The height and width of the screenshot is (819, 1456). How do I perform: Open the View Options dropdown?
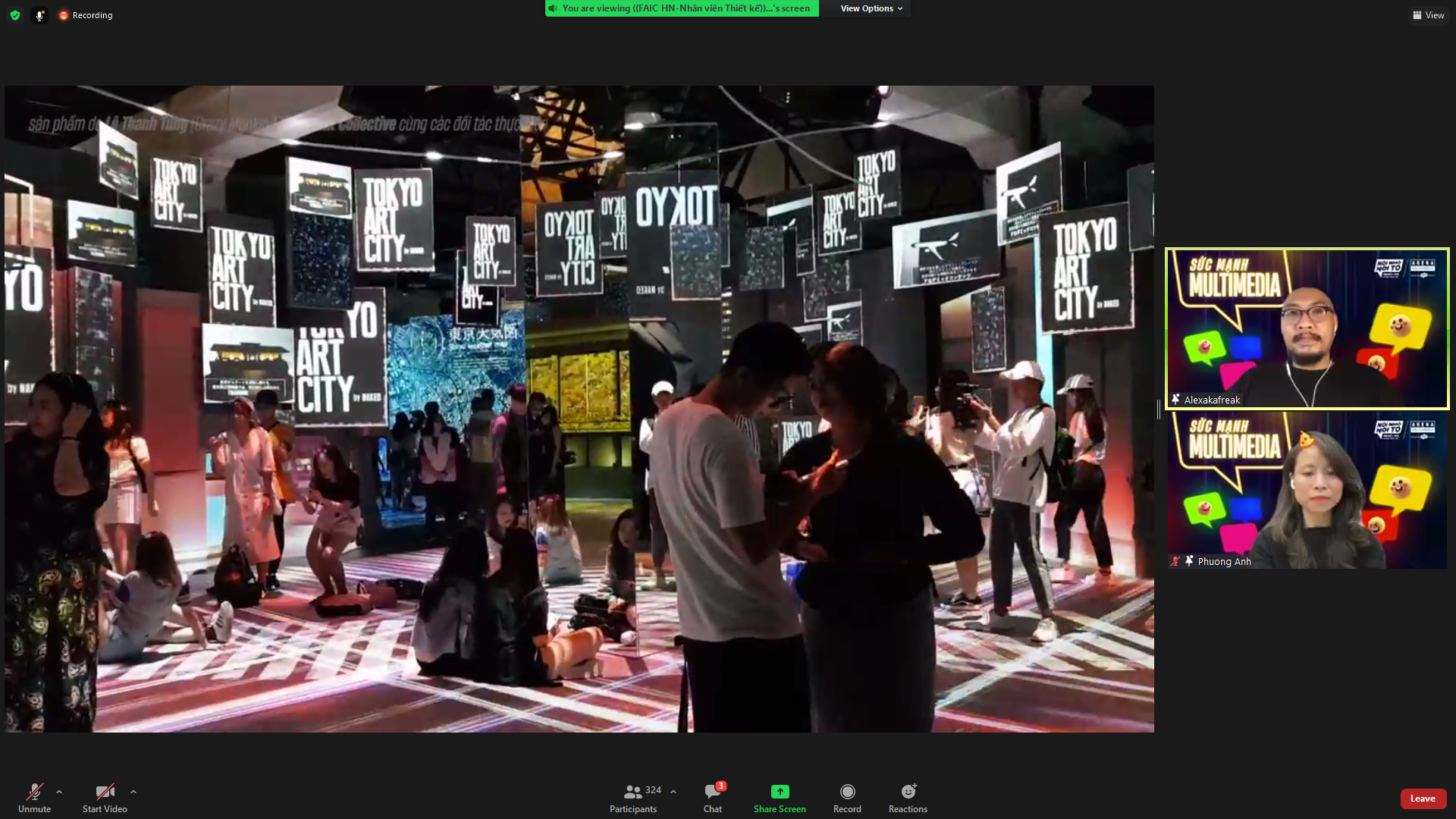(x=871, y=8)
